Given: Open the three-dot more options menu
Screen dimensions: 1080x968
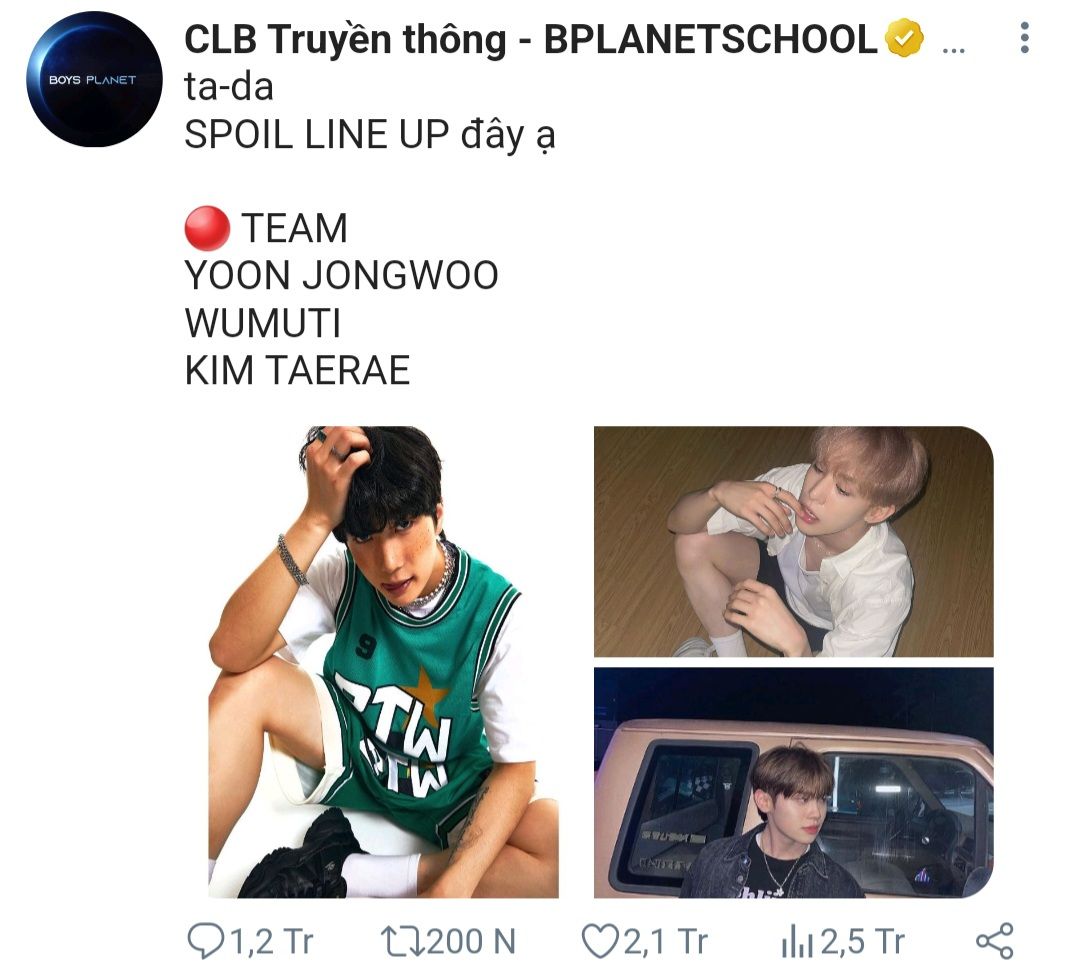Looking at the screenshot, I should [x=1024, y=38].
